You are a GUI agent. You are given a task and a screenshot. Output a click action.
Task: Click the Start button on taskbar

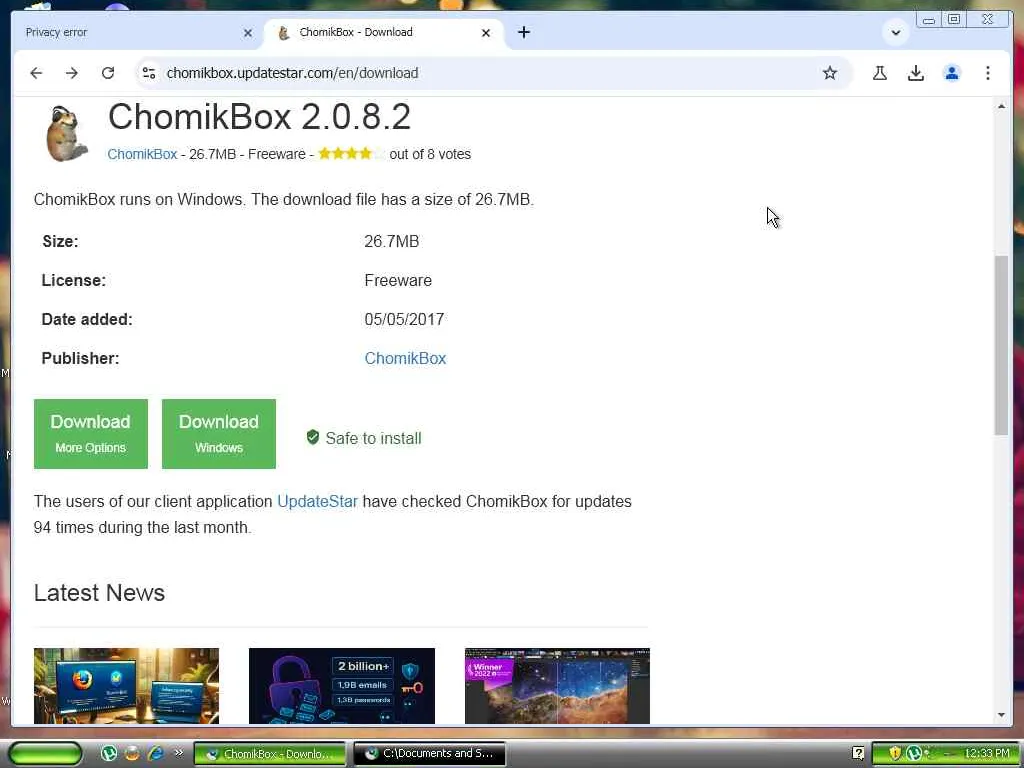(x=46, y=754)
